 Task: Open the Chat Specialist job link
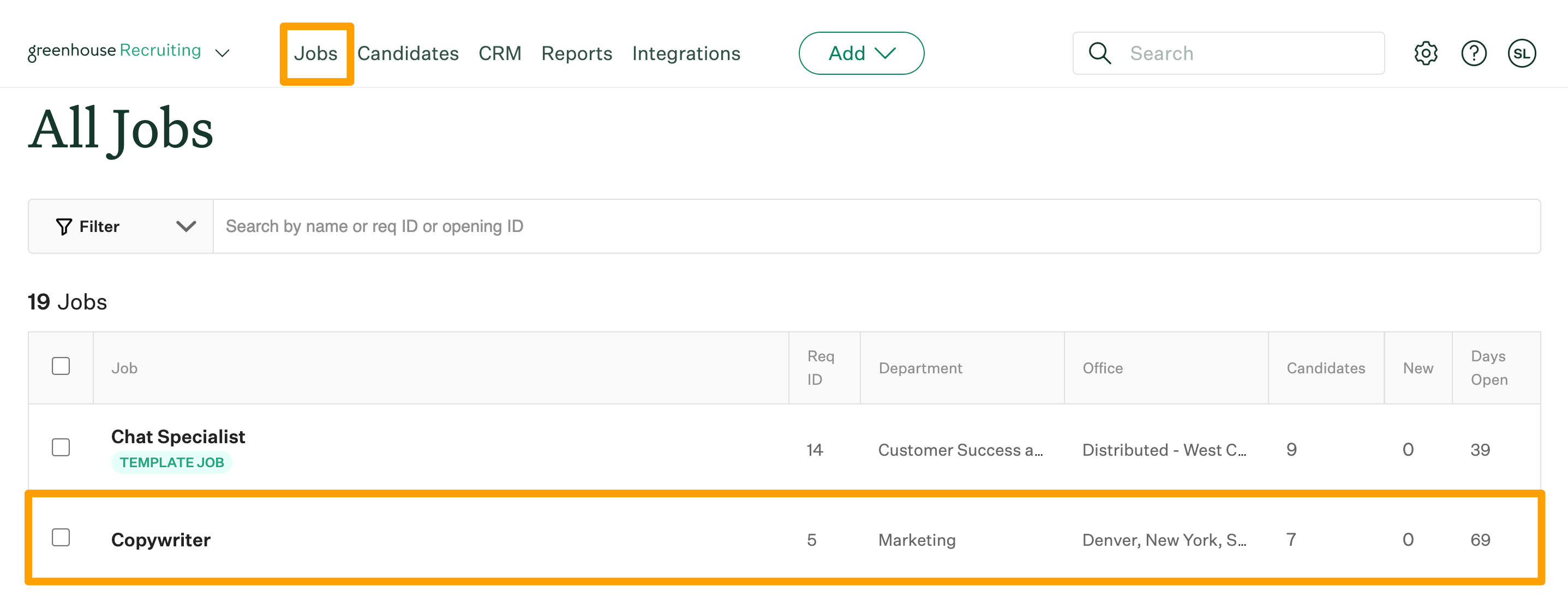[178, 437]
